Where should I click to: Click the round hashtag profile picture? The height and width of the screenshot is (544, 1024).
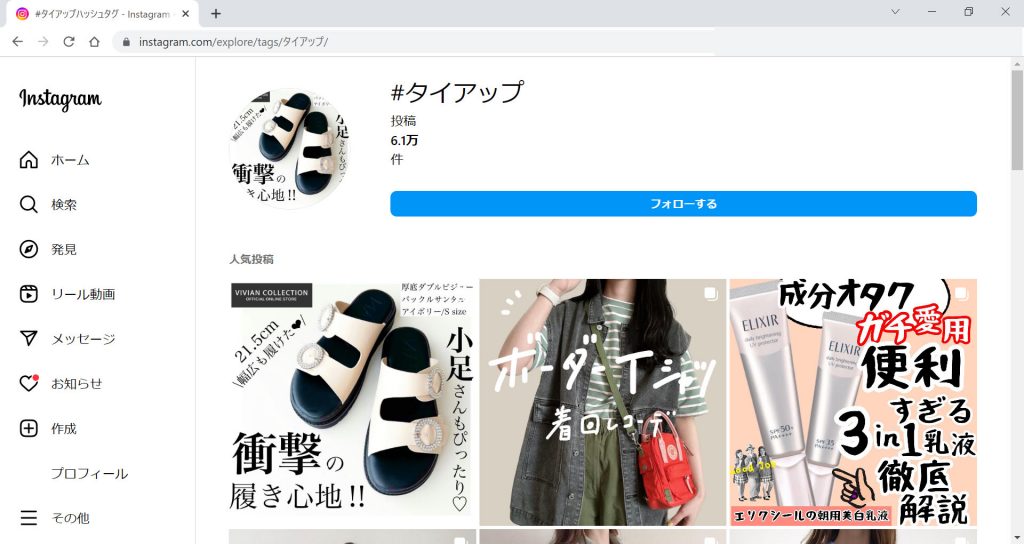point(289,149)
